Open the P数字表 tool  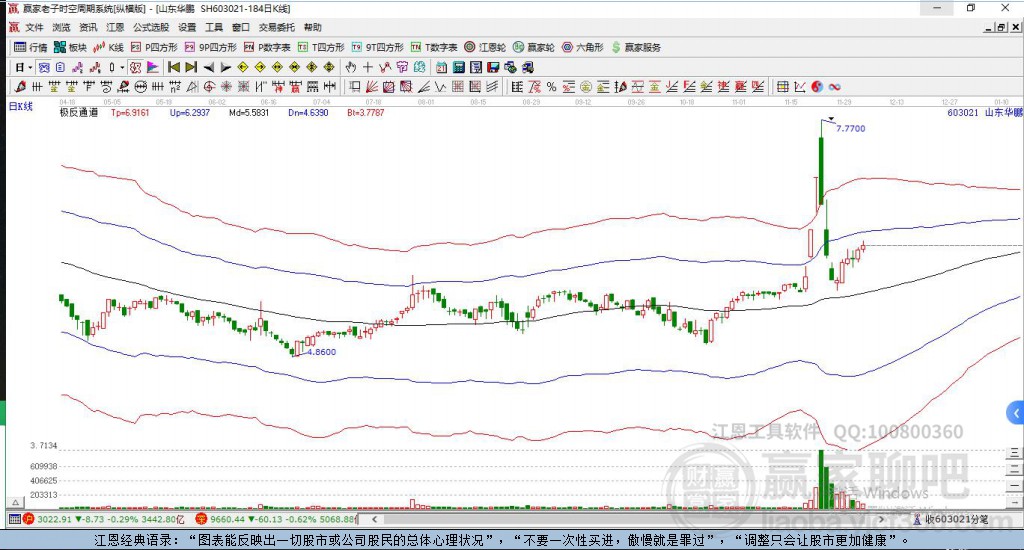[x=267, y=47]
